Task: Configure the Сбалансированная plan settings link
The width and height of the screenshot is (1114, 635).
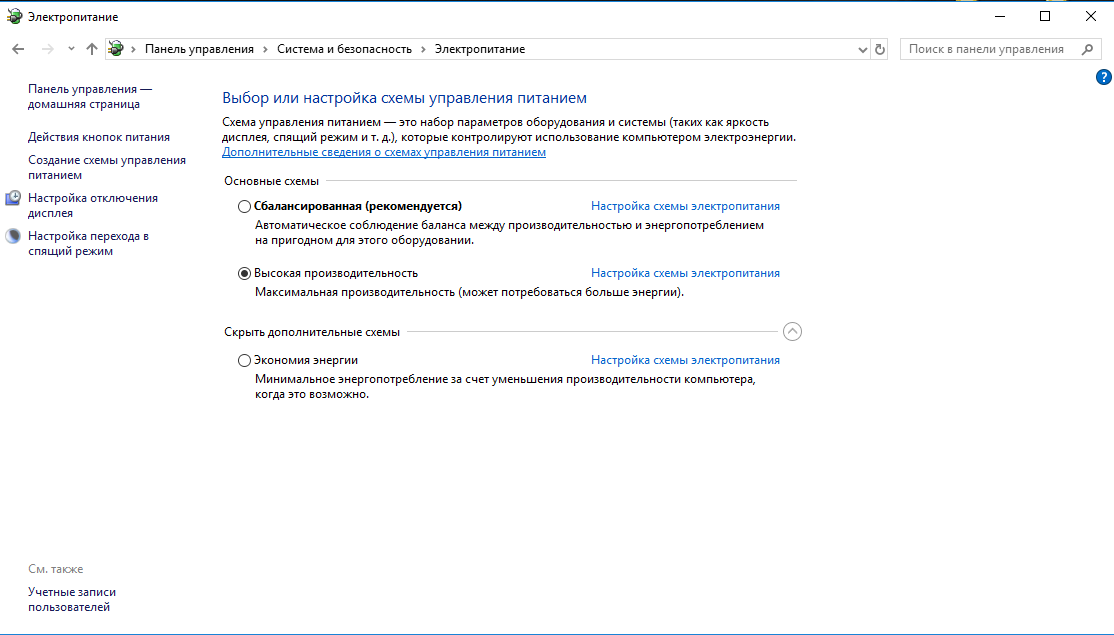Action: (x=685, y=206)
